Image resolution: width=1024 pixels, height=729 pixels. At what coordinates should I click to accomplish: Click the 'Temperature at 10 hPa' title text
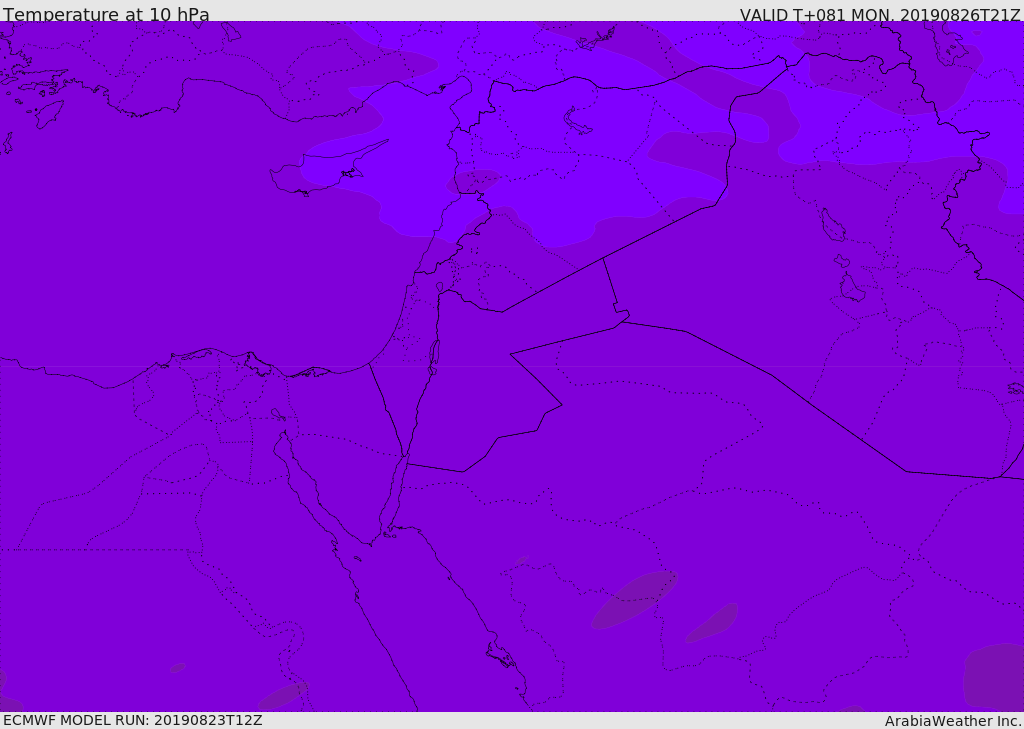pyautogui.click(x=106, y=14)
